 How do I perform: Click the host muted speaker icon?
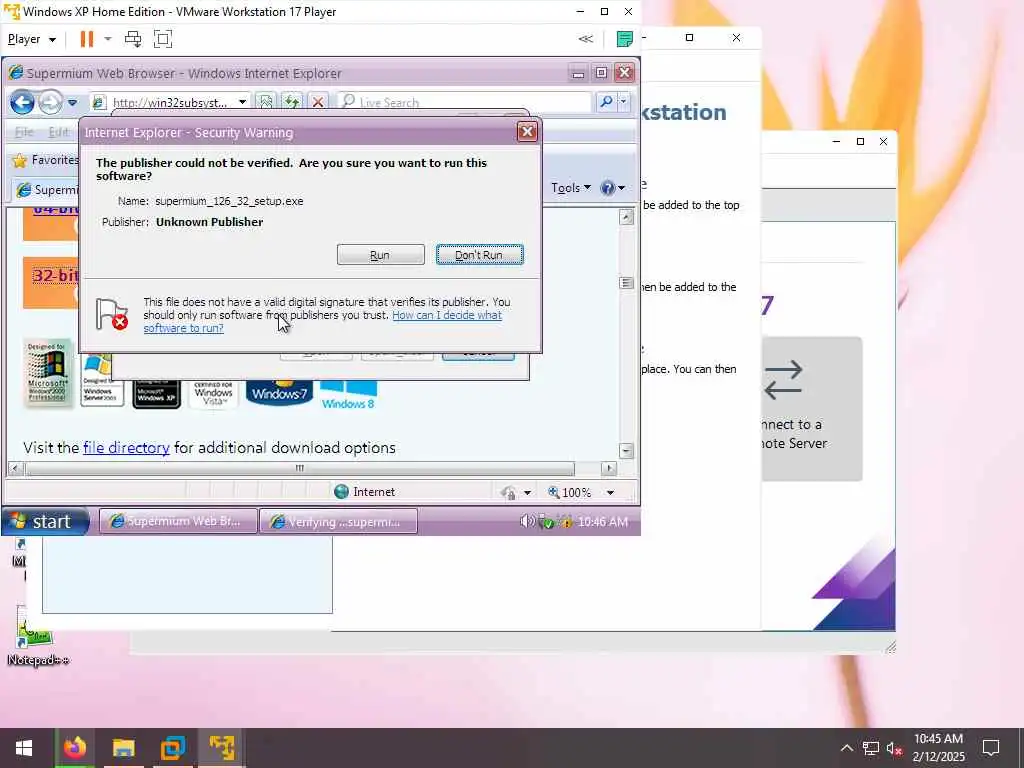(x=895, y=748)
